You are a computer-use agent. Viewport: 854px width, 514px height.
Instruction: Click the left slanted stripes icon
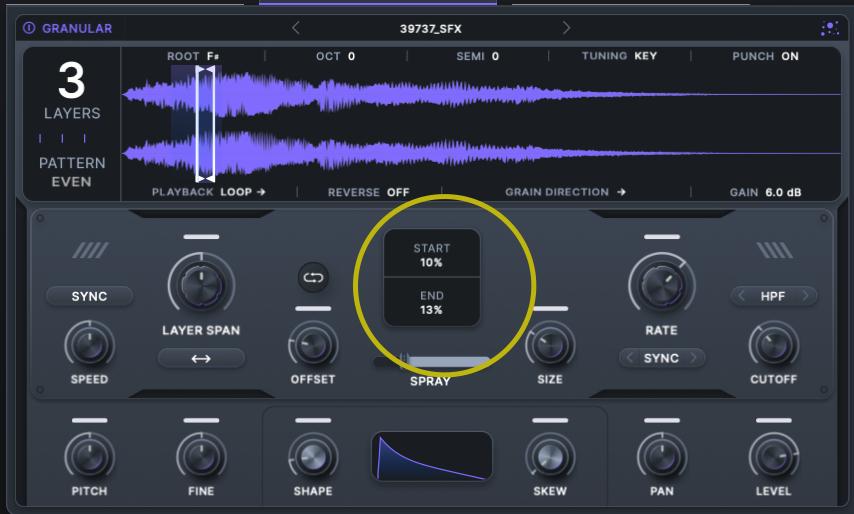[90, 250]
